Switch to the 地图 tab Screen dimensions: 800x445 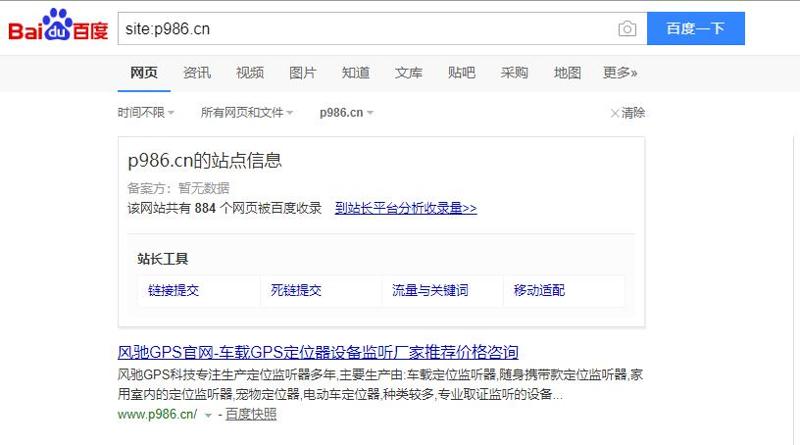tap(567, 72)
